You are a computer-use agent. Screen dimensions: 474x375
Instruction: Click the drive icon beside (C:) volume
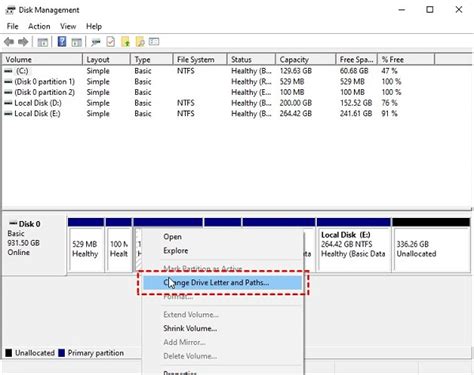tap(8, 71)
